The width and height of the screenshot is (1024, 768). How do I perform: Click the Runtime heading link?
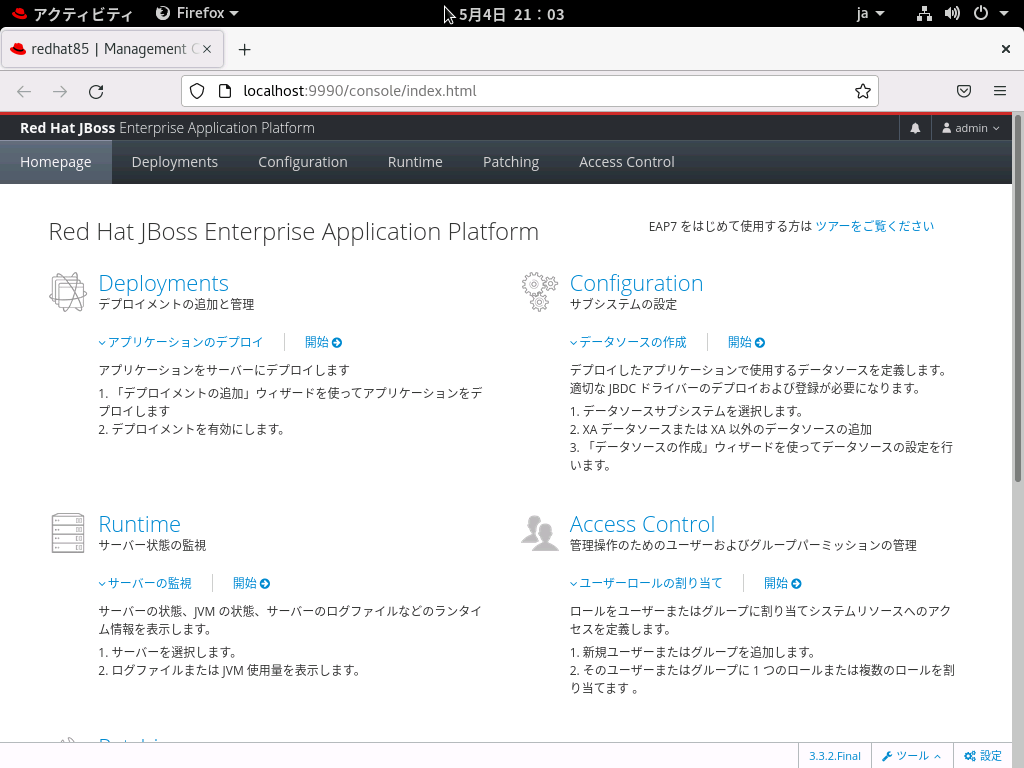tap(139, 524)
